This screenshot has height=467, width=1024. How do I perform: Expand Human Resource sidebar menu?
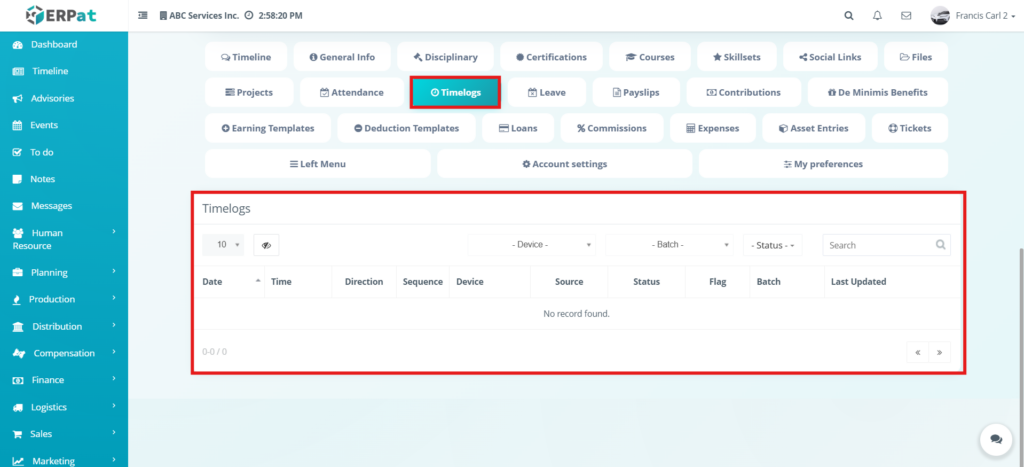click(x=64, y=239)
